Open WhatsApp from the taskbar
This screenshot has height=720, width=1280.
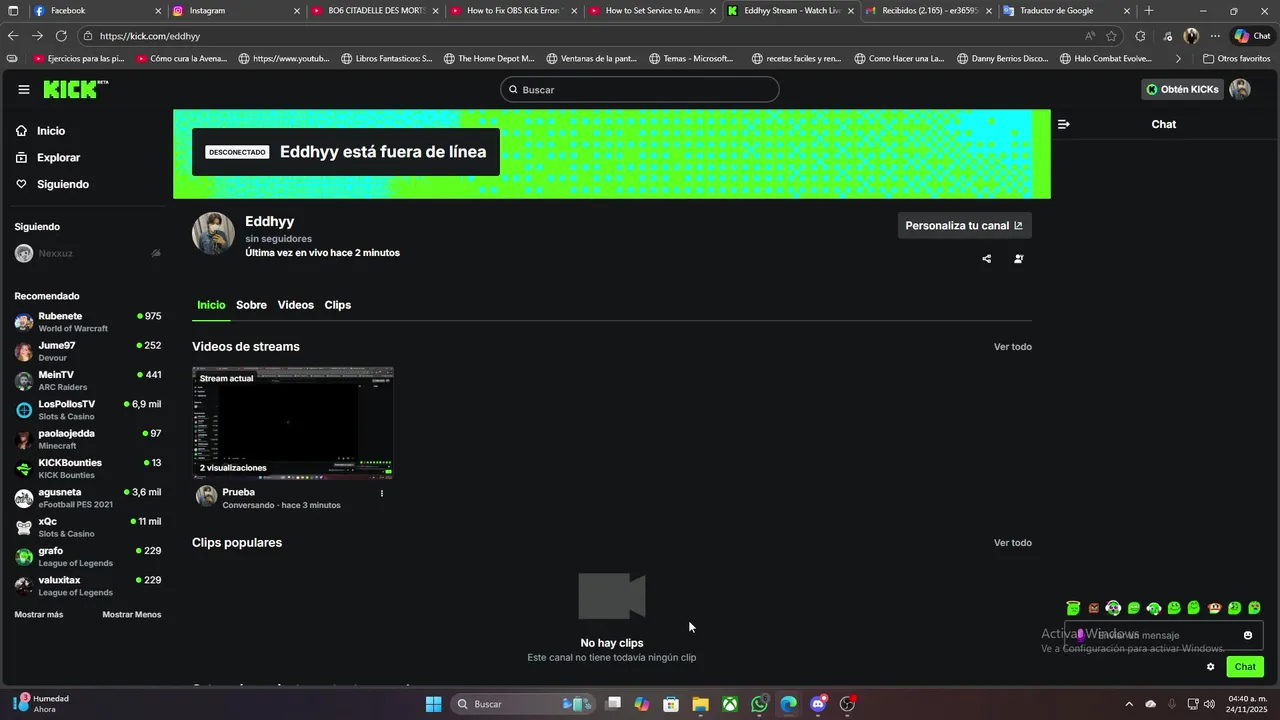[x=759, y=704]
